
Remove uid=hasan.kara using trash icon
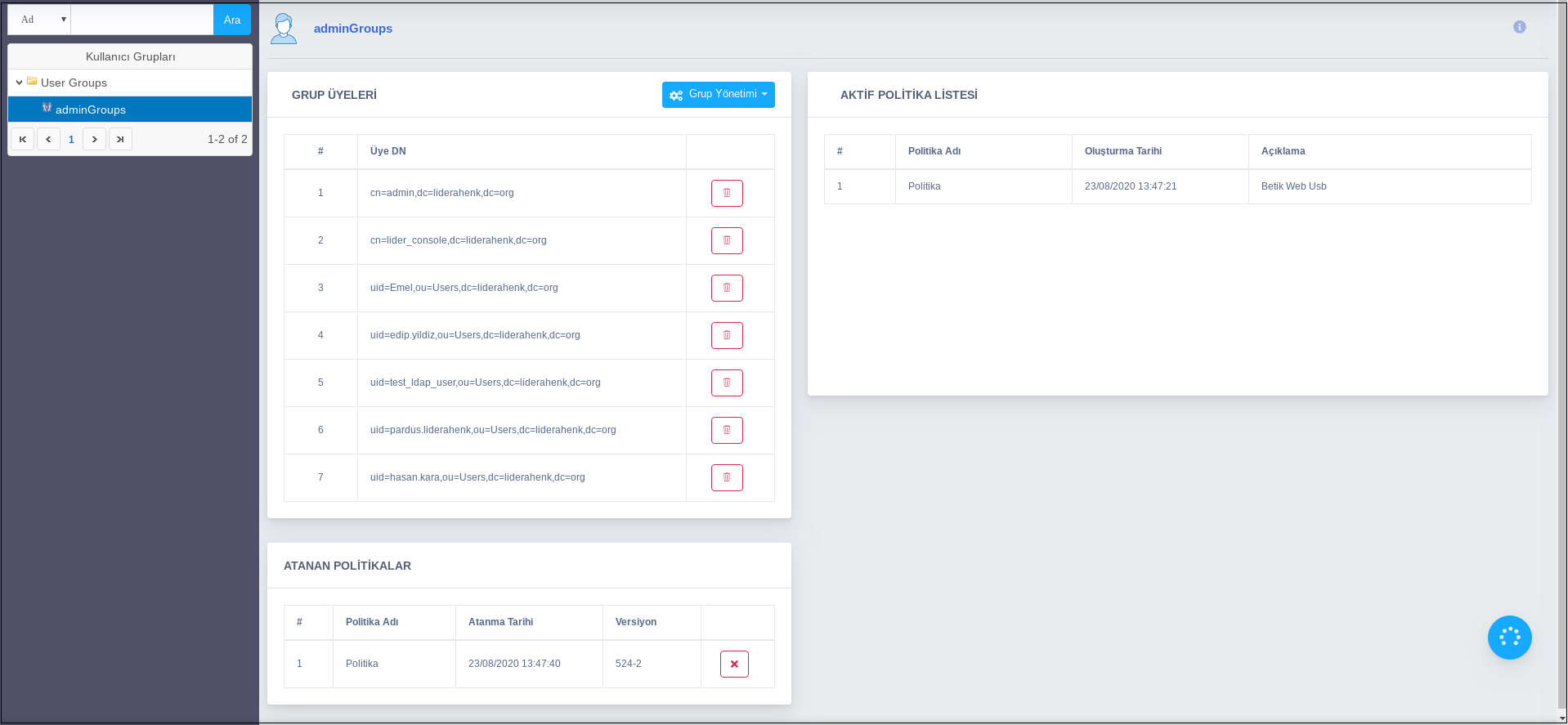(x=726, y=478)
